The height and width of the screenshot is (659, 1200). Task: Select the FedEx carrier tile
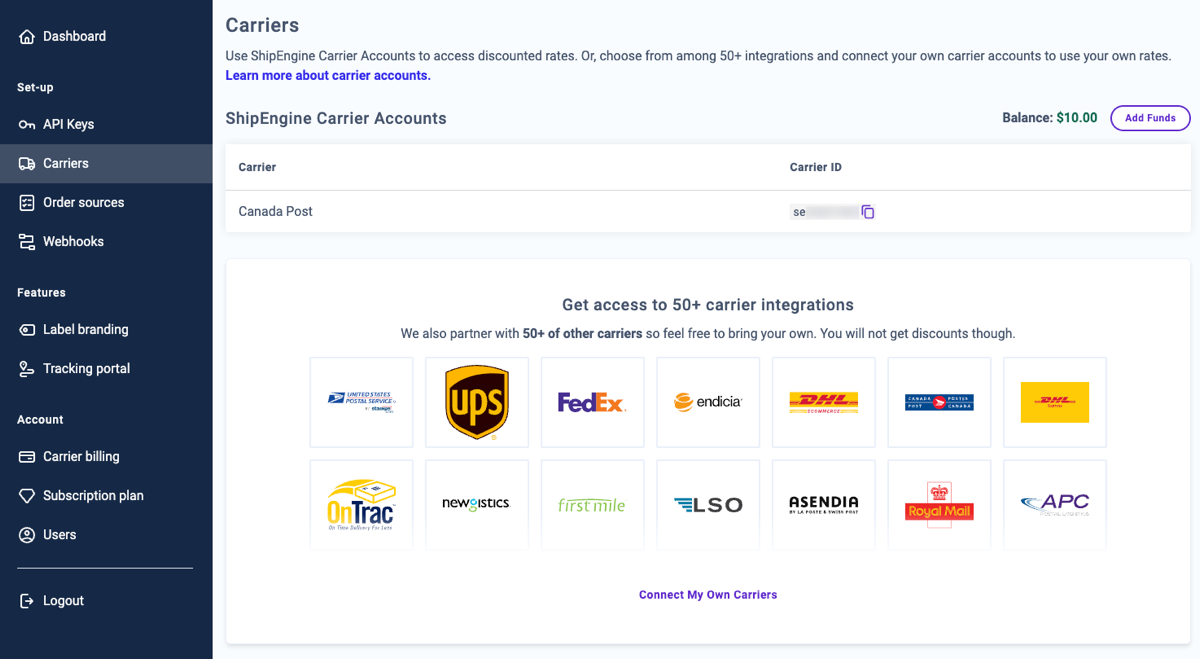(x=592, y=402)
